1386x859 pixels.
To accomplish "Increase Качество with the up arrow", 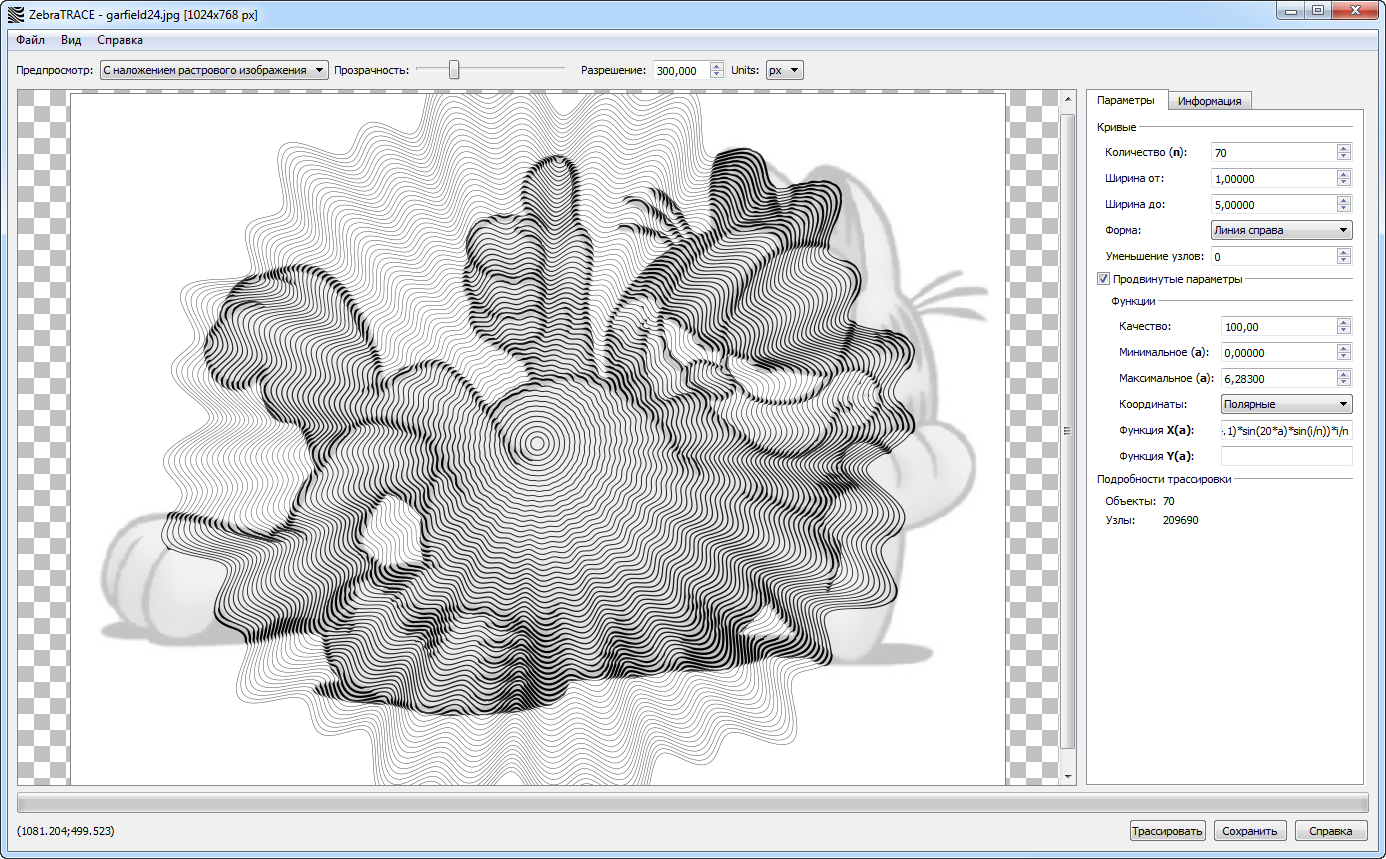I will pos(1344,322).
